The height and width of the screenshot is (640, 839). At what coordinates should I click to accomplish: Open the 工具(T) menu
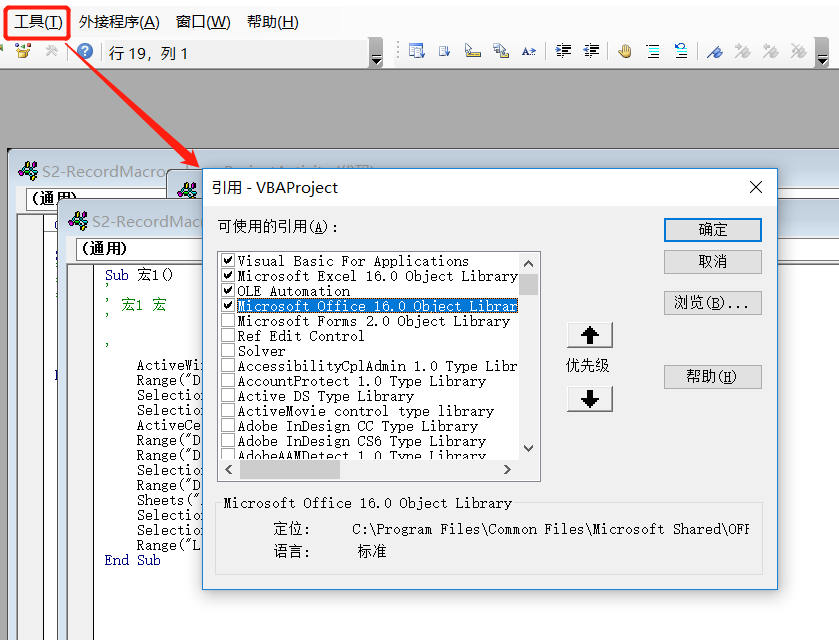[x=38, y=22]
